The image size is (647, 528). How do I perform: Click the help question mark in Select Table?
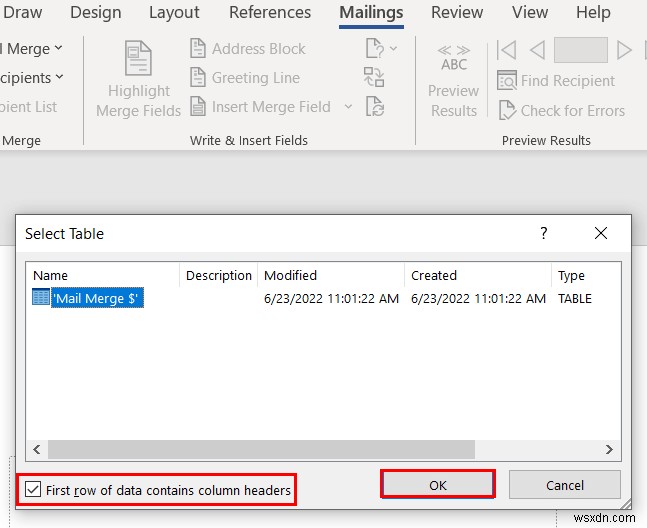(x=544, y=233)
